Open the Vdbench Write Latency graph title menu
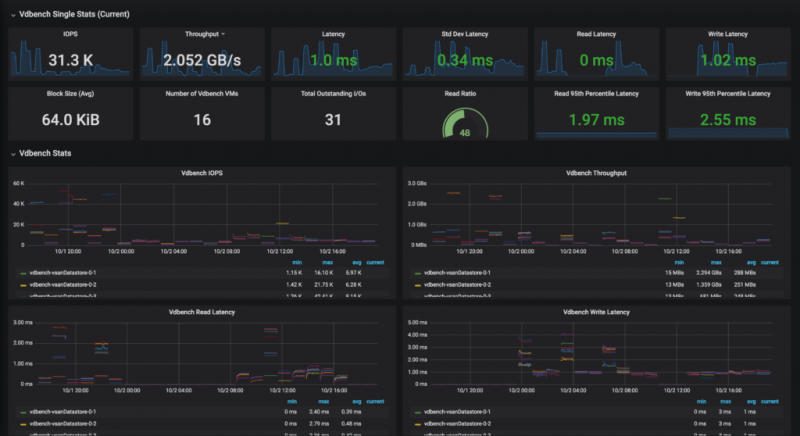This screenshot has height=436, width=800. (x=596, y=312)
